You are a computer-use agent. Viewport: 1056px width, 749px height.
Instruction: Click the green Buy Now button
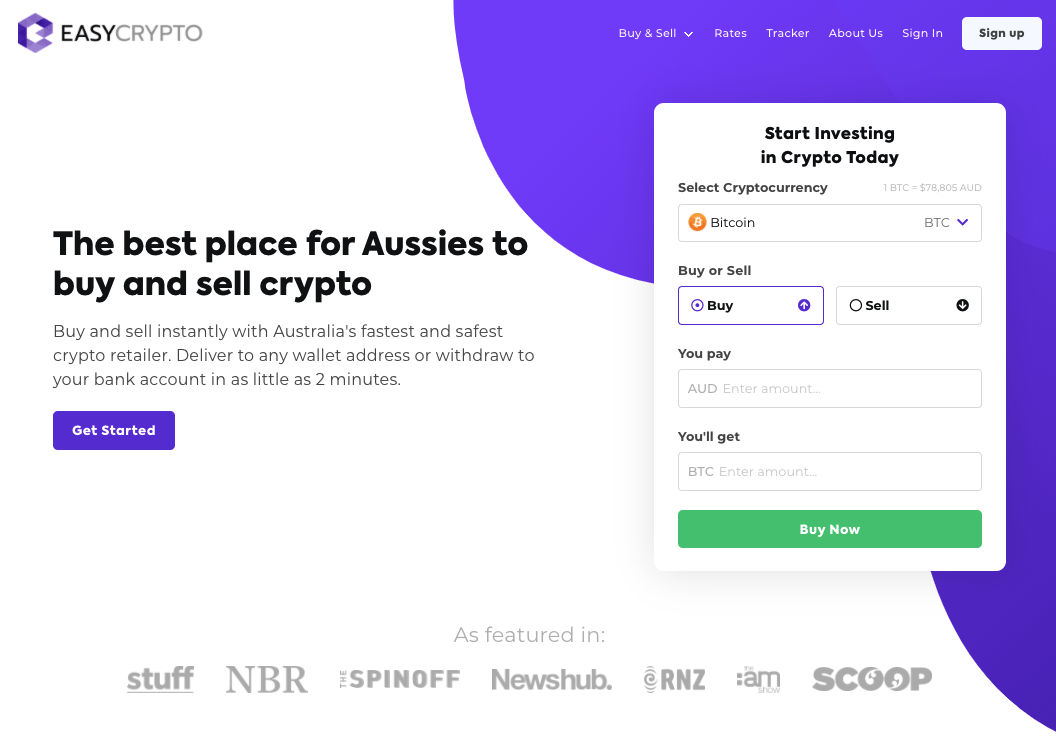point(830,529)
